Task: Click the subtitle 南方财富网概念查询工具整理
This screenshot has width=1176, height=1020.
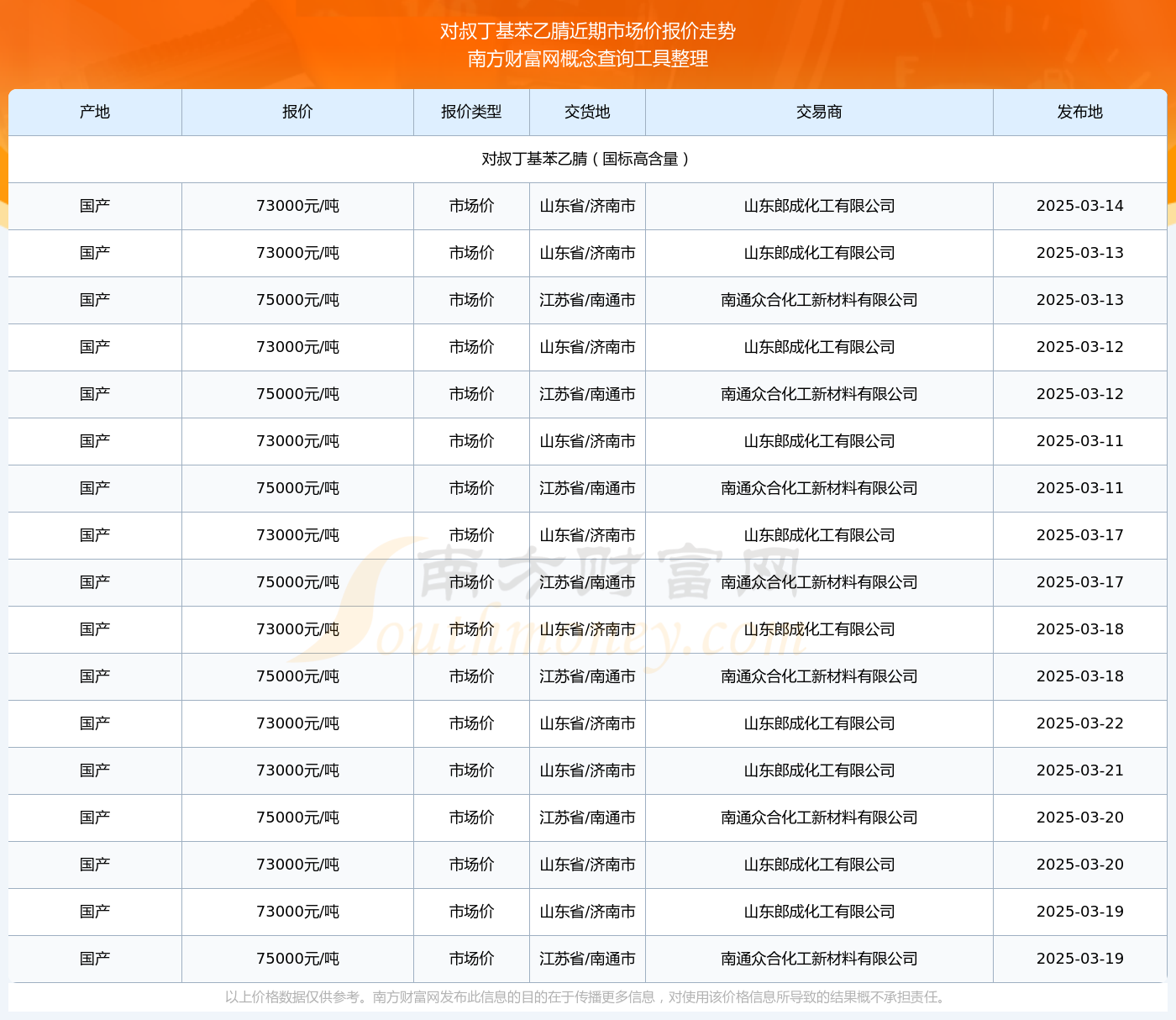Action: pyautogui.click(x=588, y=59)
